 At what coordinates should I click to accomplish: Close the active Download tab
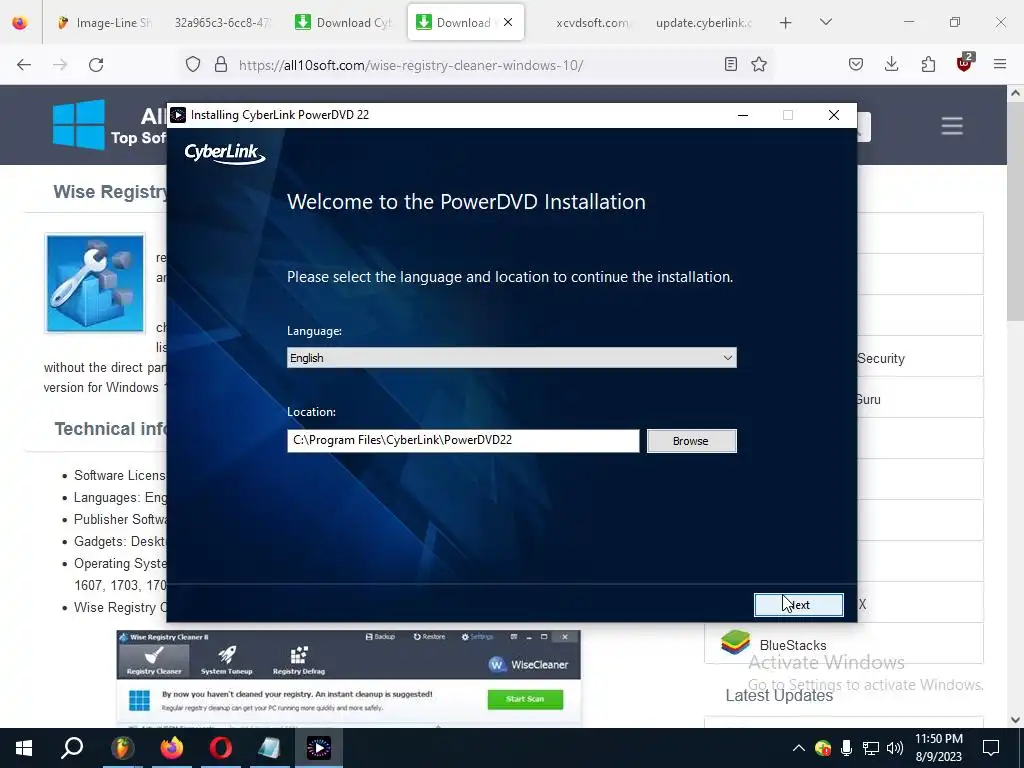click(508, 22)
